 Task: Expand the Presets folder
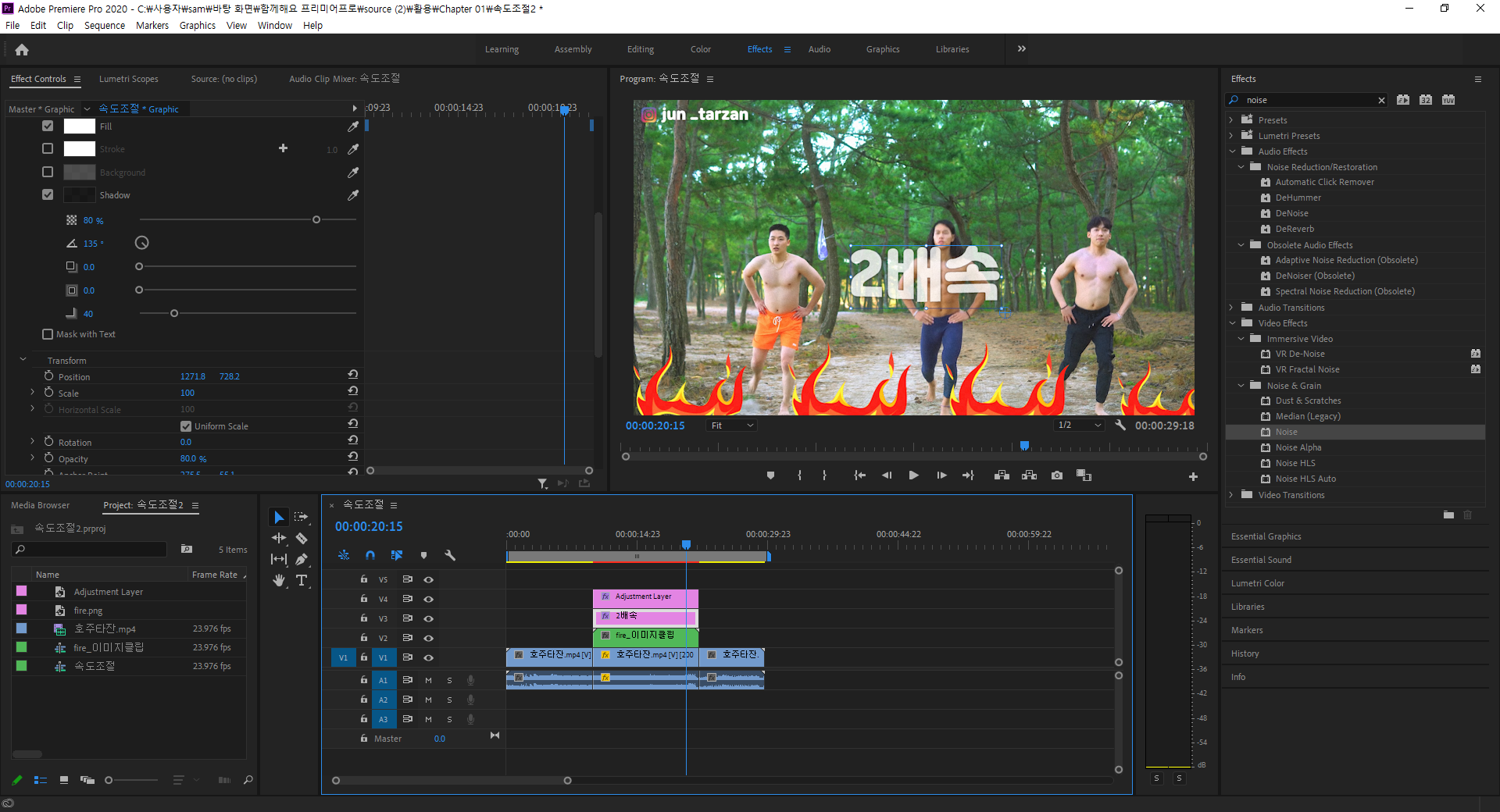point(1231,120)
